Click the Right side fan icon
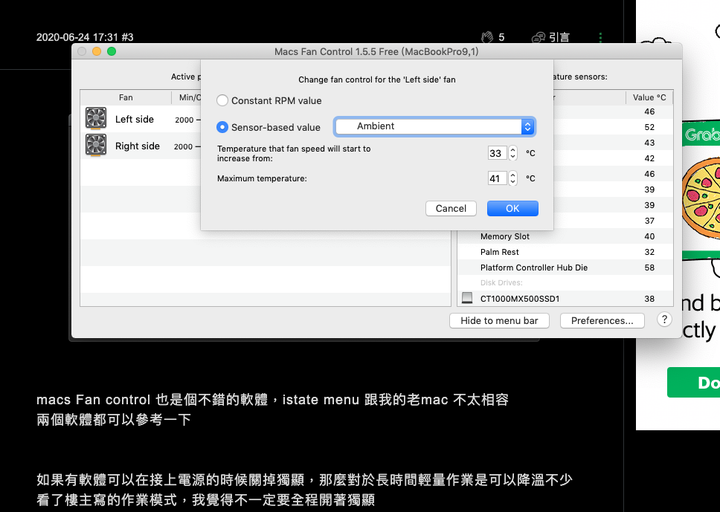The width and height of the screenshot is (720, 512). [x=96, y=145]
